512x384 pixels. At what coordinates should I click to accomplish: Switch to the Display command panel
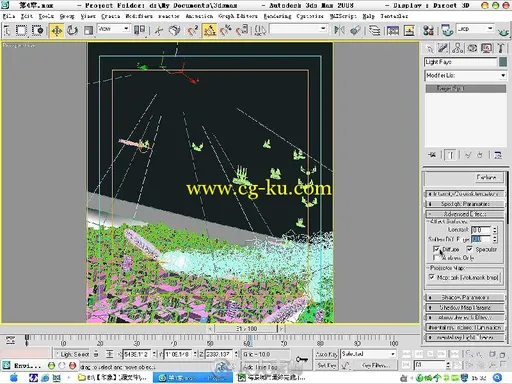point(486,49)
